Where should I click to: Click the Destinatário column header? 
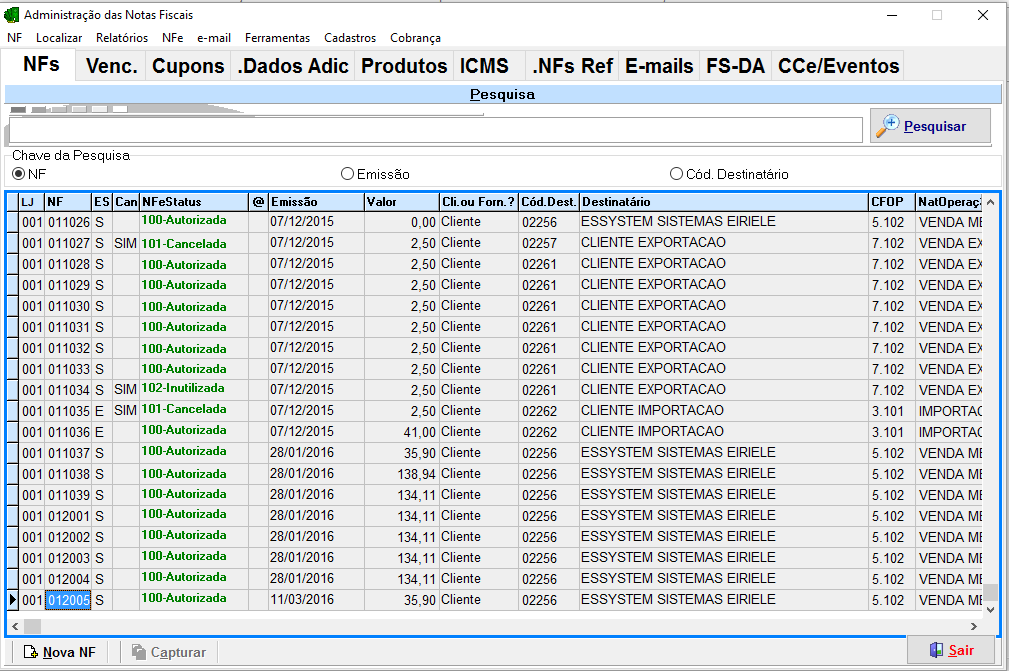coord(722,201)
